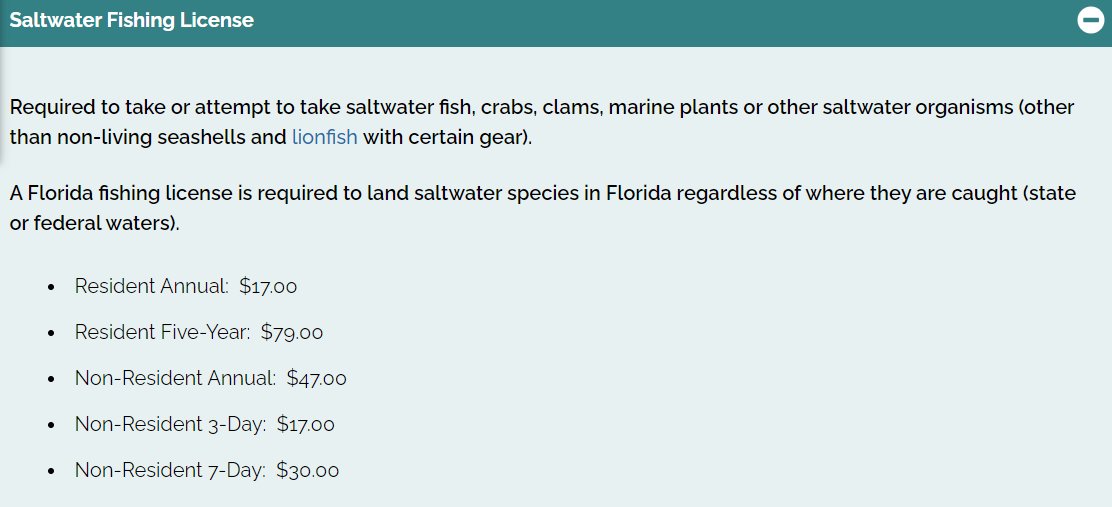Screen dimensions: 1112x507
Task: Click the $30.00 price
Action: pyautogui.click(x=308, y=470)
